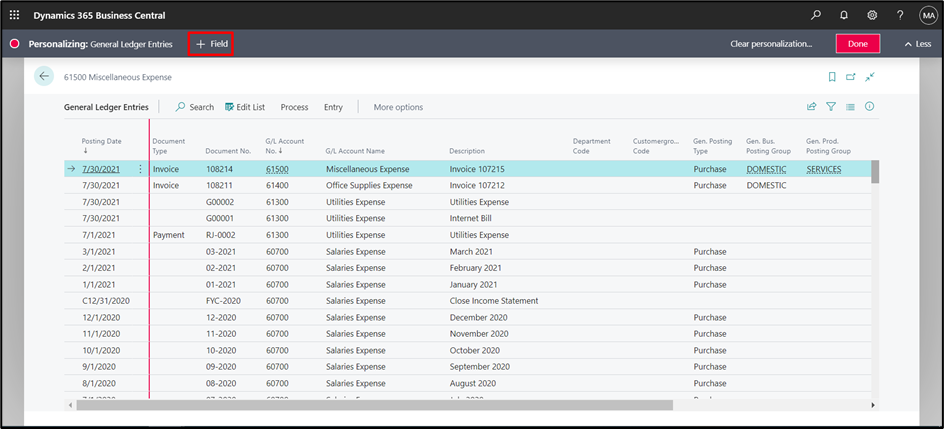Click Description column header
Viewport: 944px width, 429px height.
[467, 151]
